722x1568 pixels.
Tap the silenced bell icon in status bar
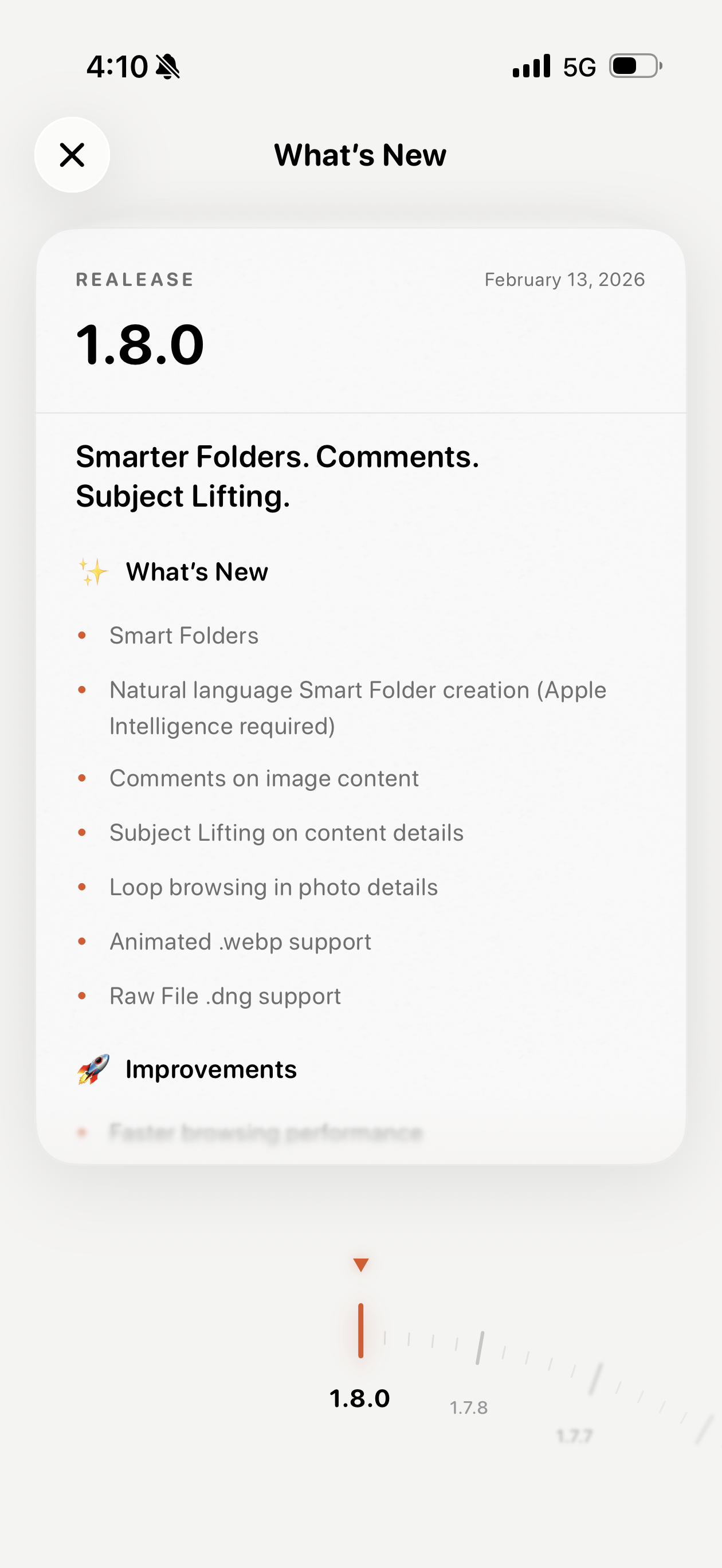[167, 66]
